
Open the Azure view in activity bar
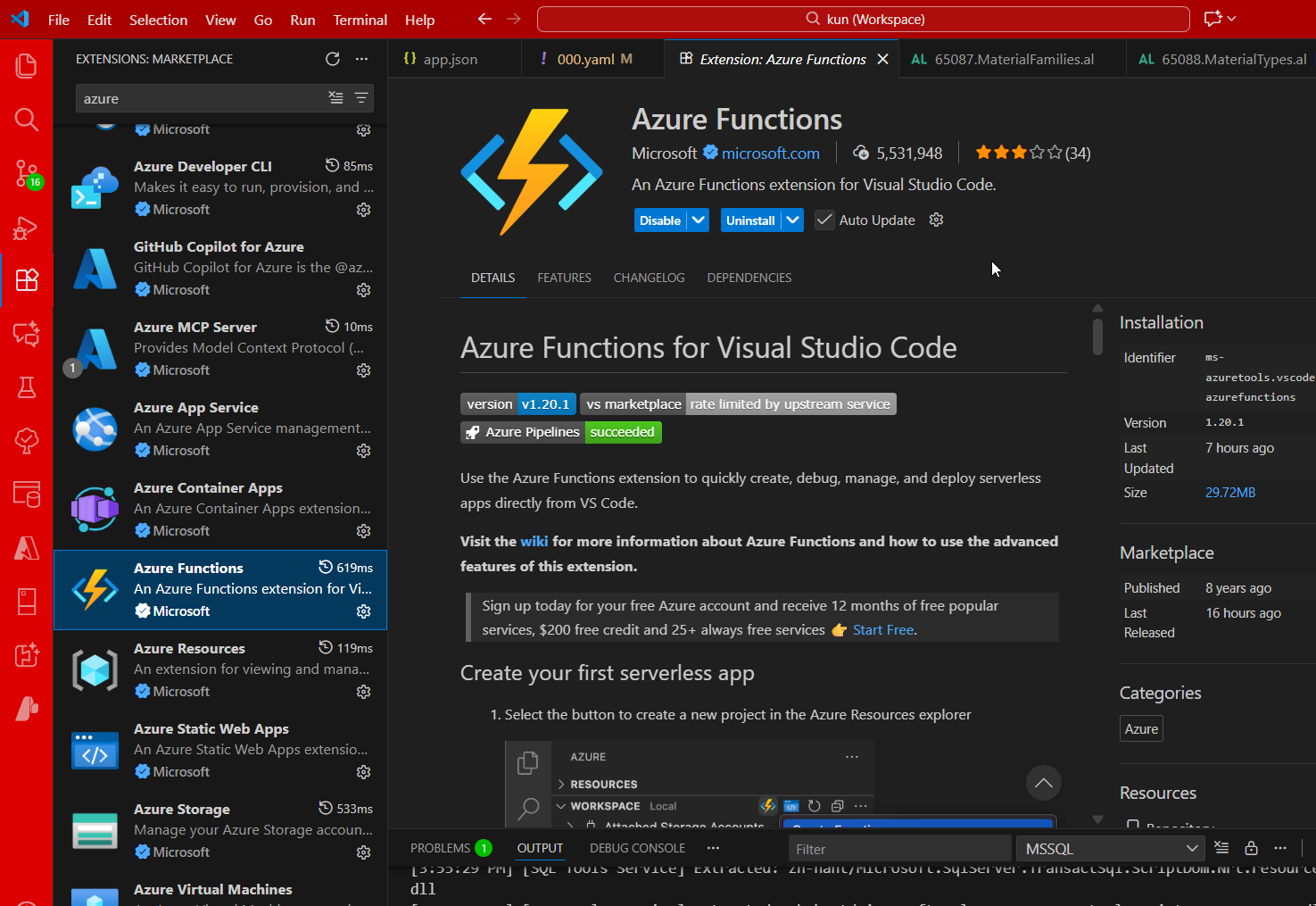(27, 548)
